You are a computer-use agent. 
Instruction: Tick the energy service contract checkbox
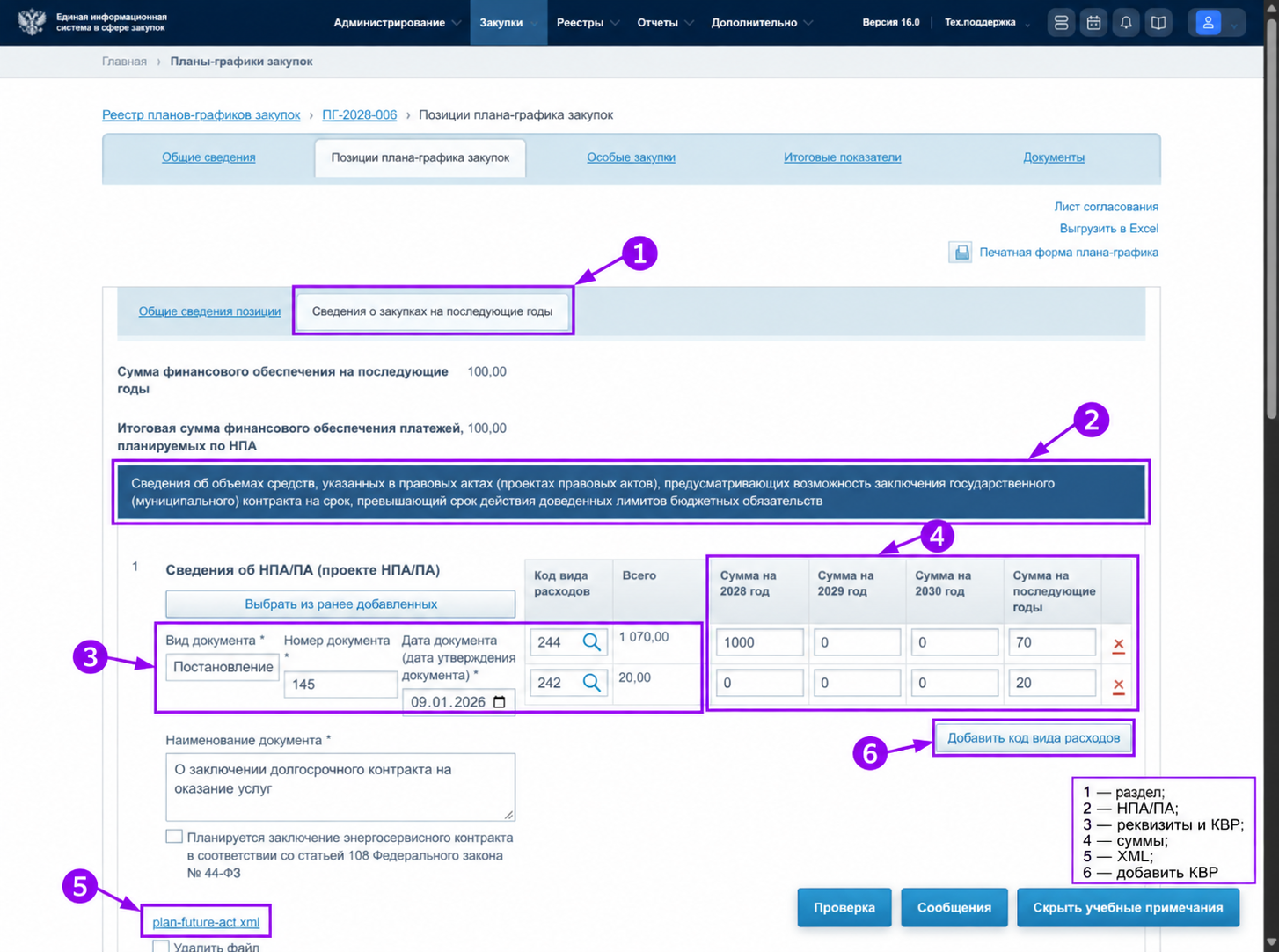coord(174,837)
